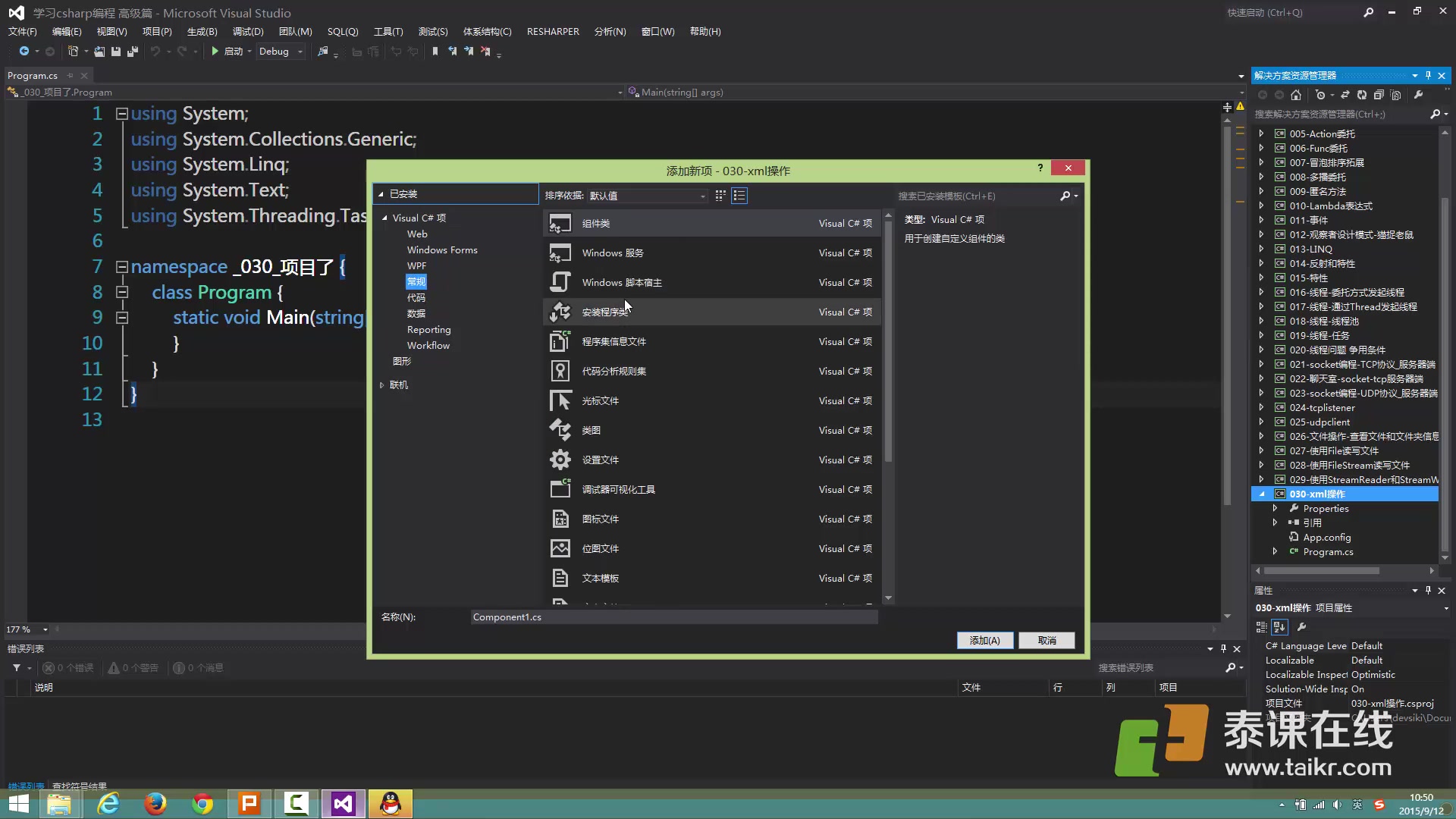Screen dimensions: 1456x819
Task: Click home icon in Solution Explorer toolbar
Action: click(1296, 95)
